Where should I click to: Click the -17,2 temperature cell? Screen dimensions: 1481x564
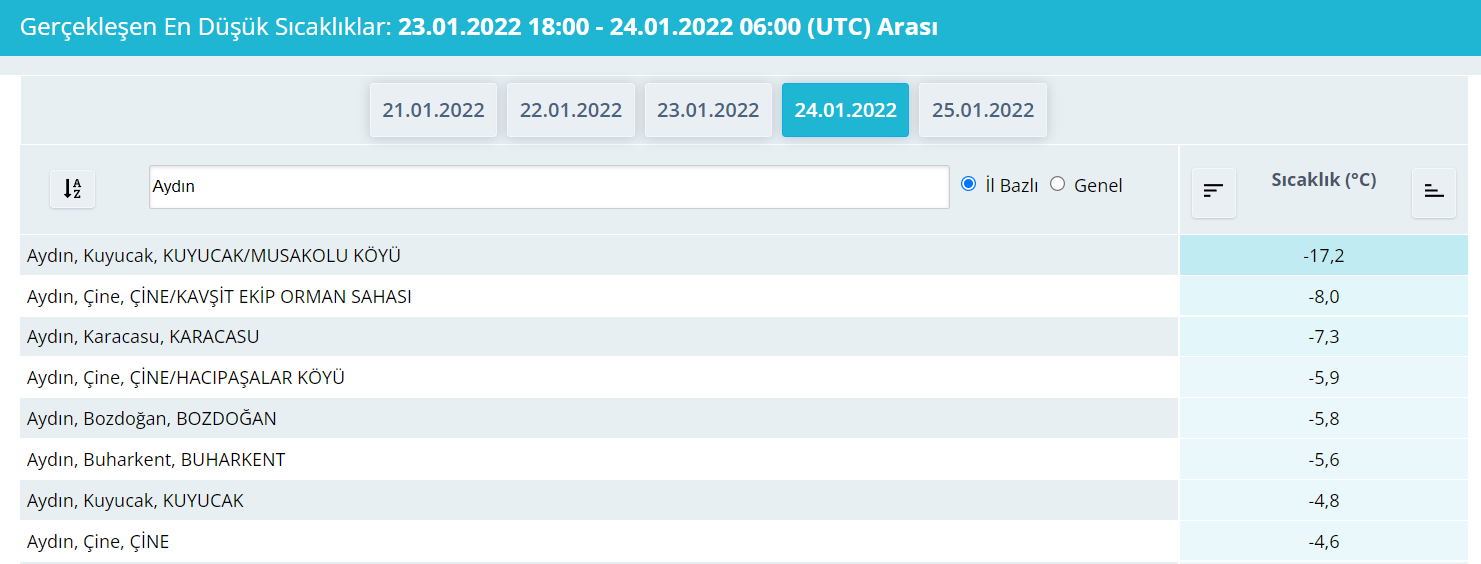click(x=1323, y=256)
